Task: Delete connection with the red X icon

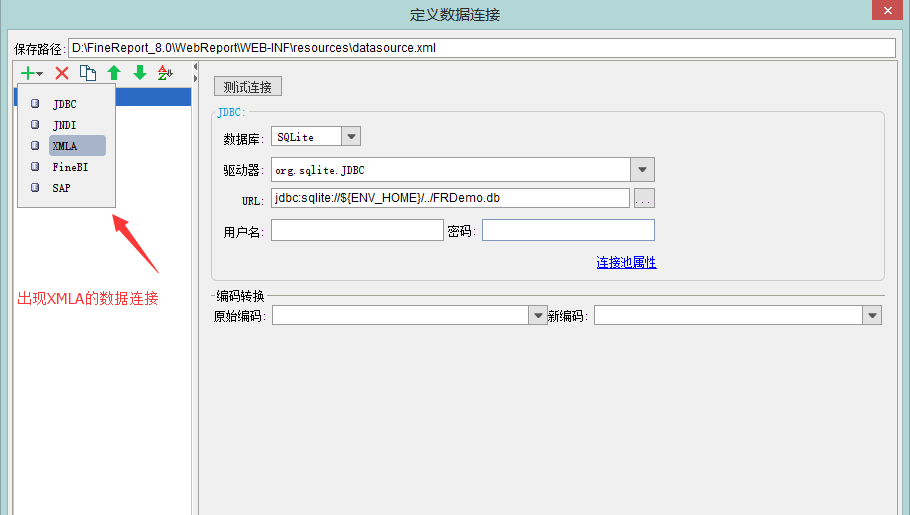Action: click(x=62, y=73)
